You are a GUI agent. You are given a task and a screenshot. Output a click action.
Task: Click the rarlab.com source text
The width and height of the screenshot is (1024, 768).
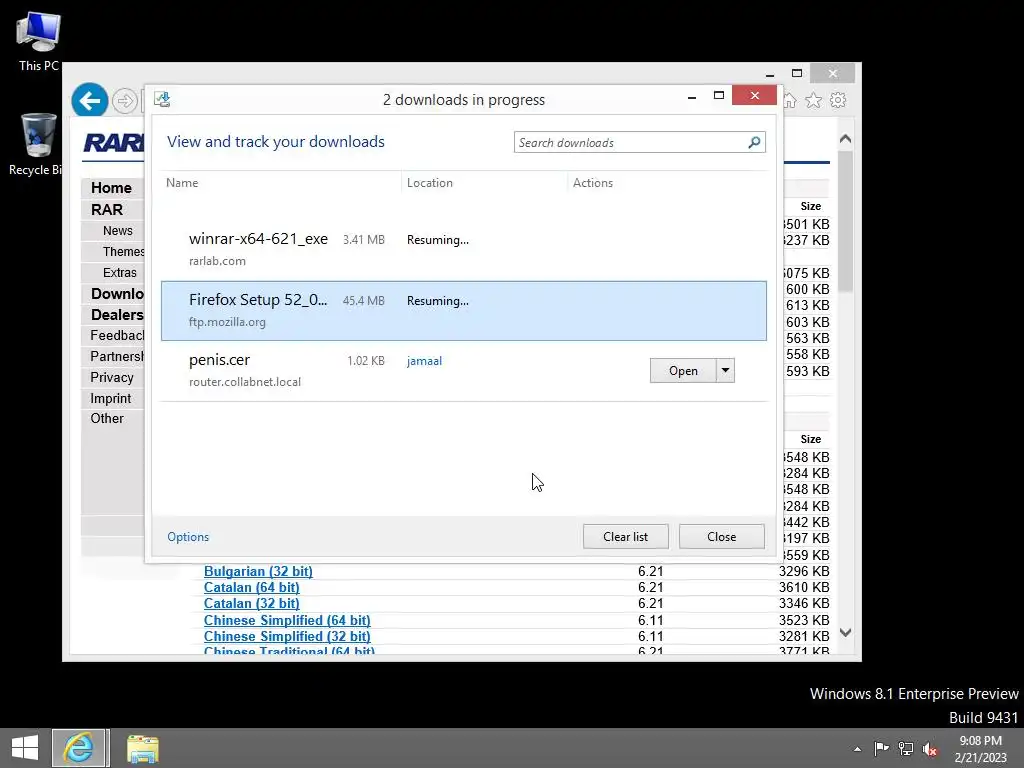point(217,261)
